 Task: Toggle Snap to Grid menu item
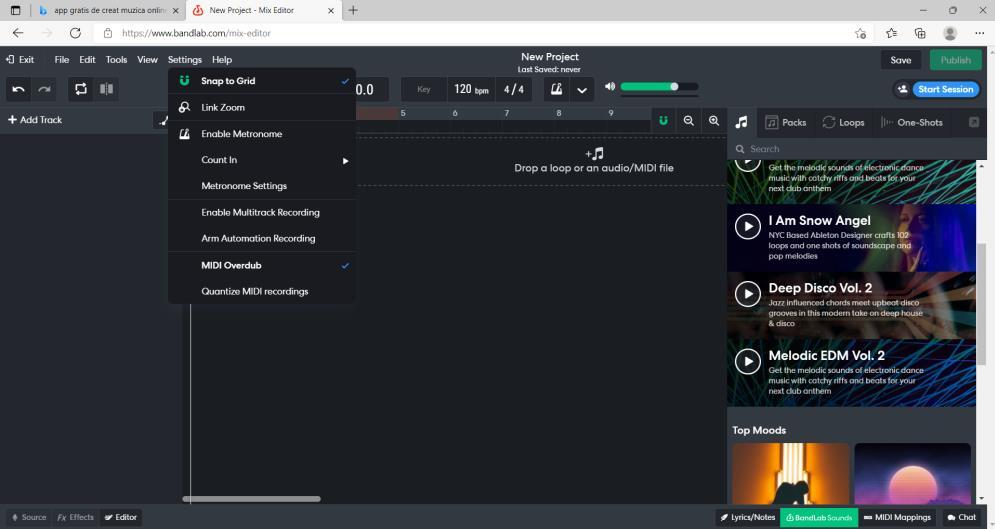261,81
